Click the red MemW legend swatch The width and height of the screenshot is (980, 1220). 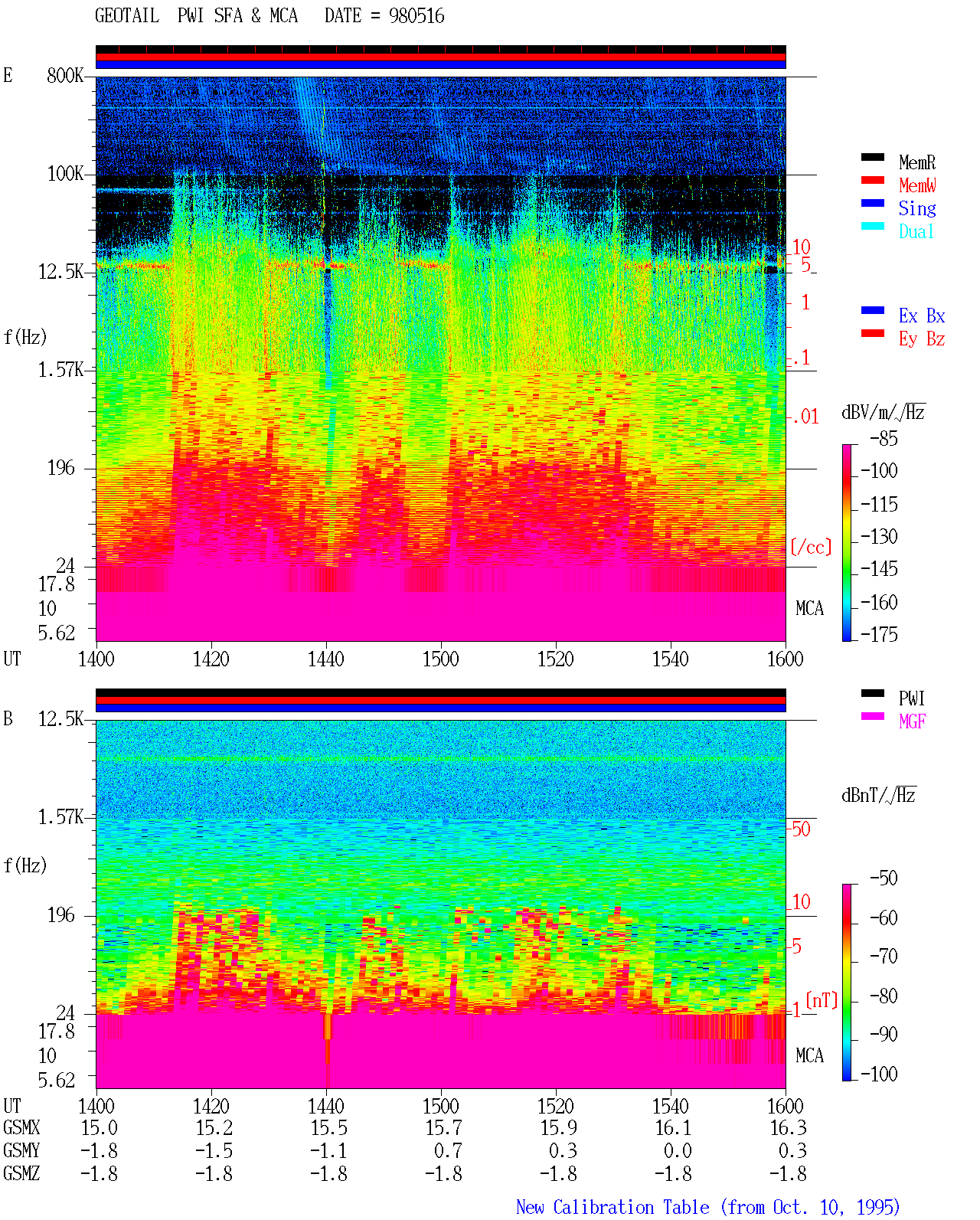pos(873,180)
